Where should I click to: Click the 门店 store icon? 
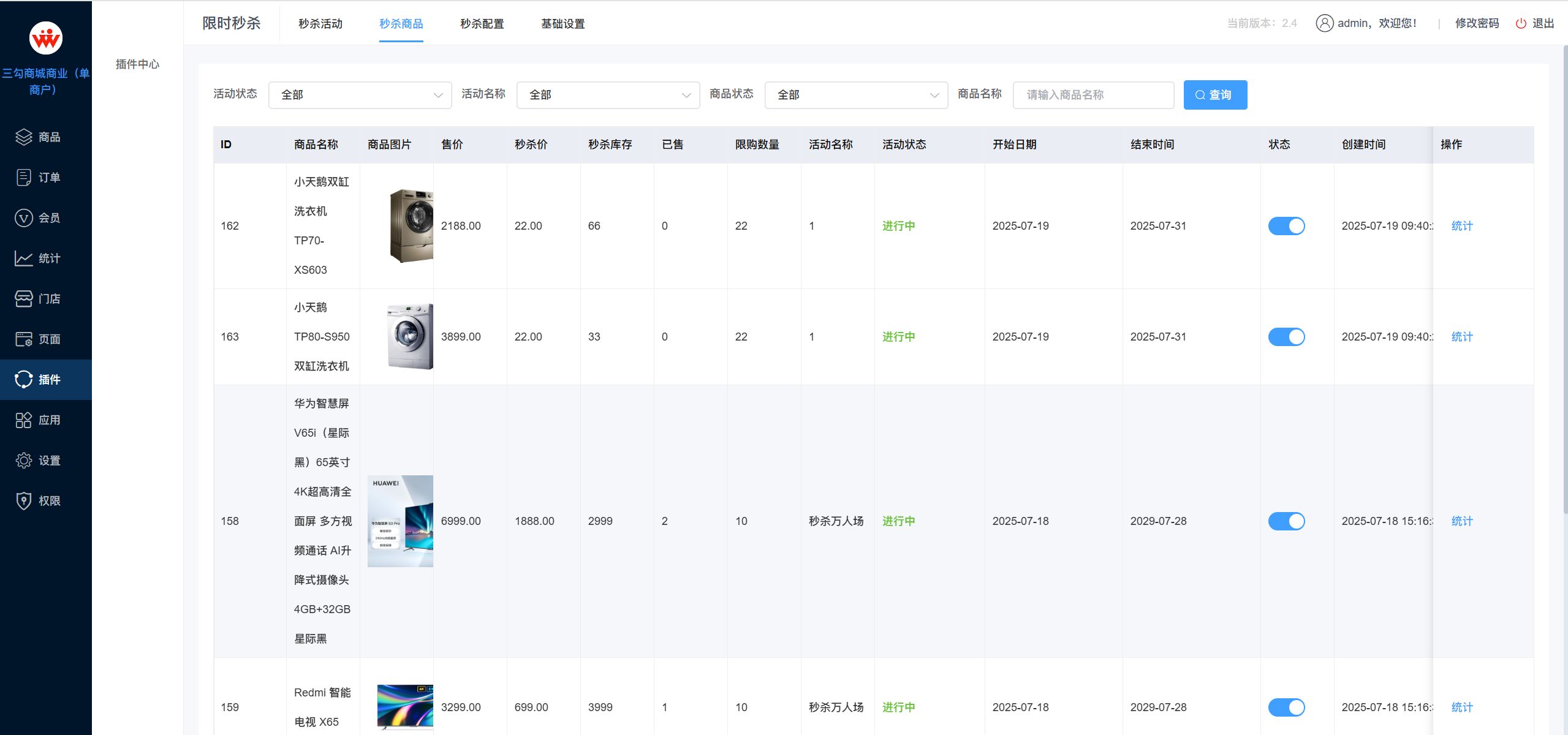[x=23, y=299]
